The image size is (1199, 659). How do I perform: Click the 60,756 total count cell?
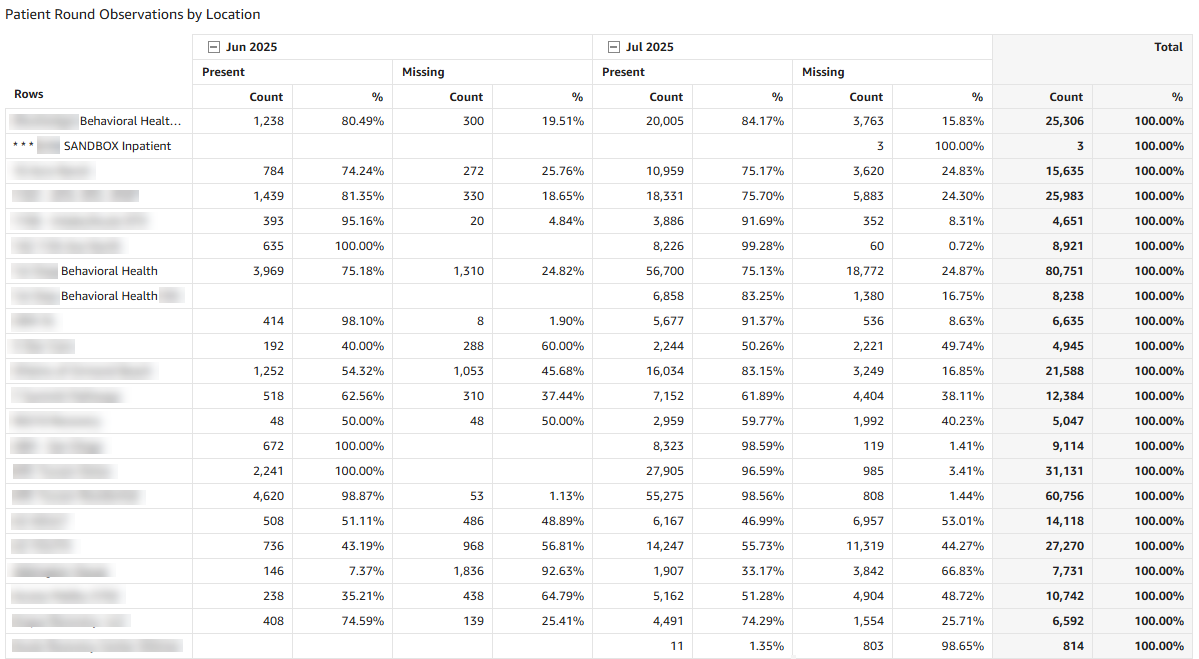pos(1062,496)
